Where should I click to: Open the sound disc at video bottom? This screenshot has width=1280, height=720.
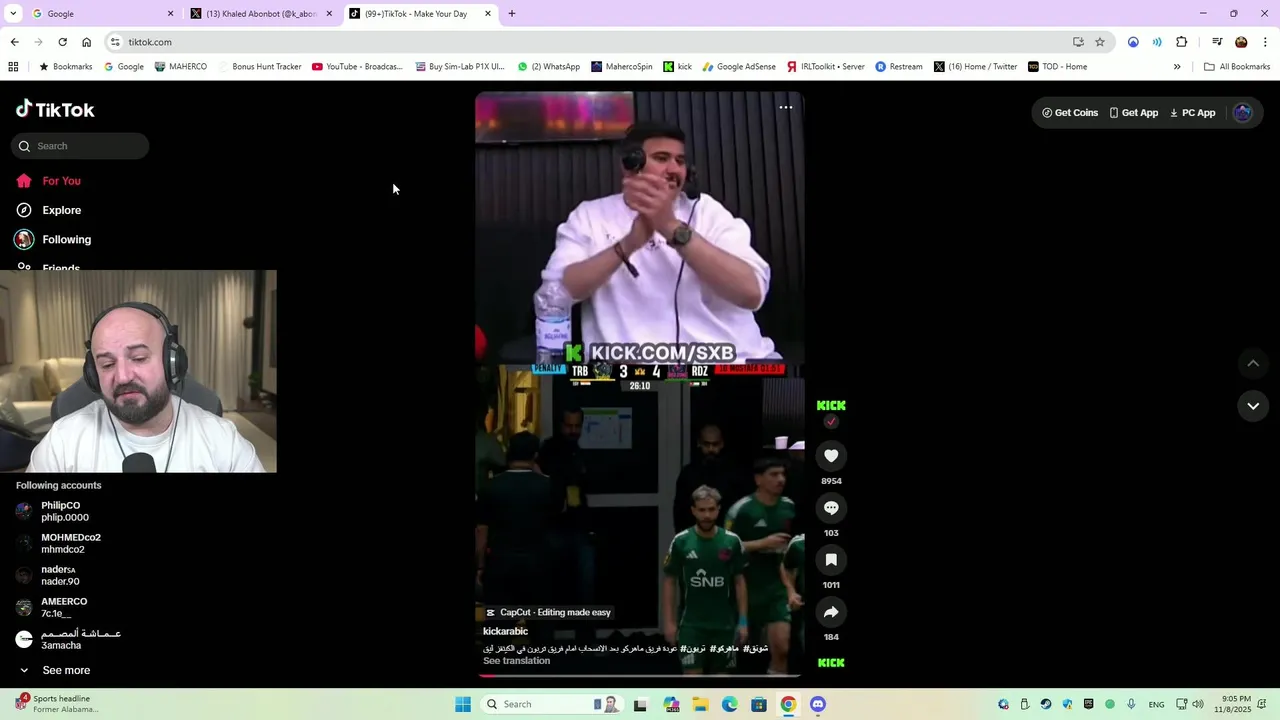(x=831, y=663)
